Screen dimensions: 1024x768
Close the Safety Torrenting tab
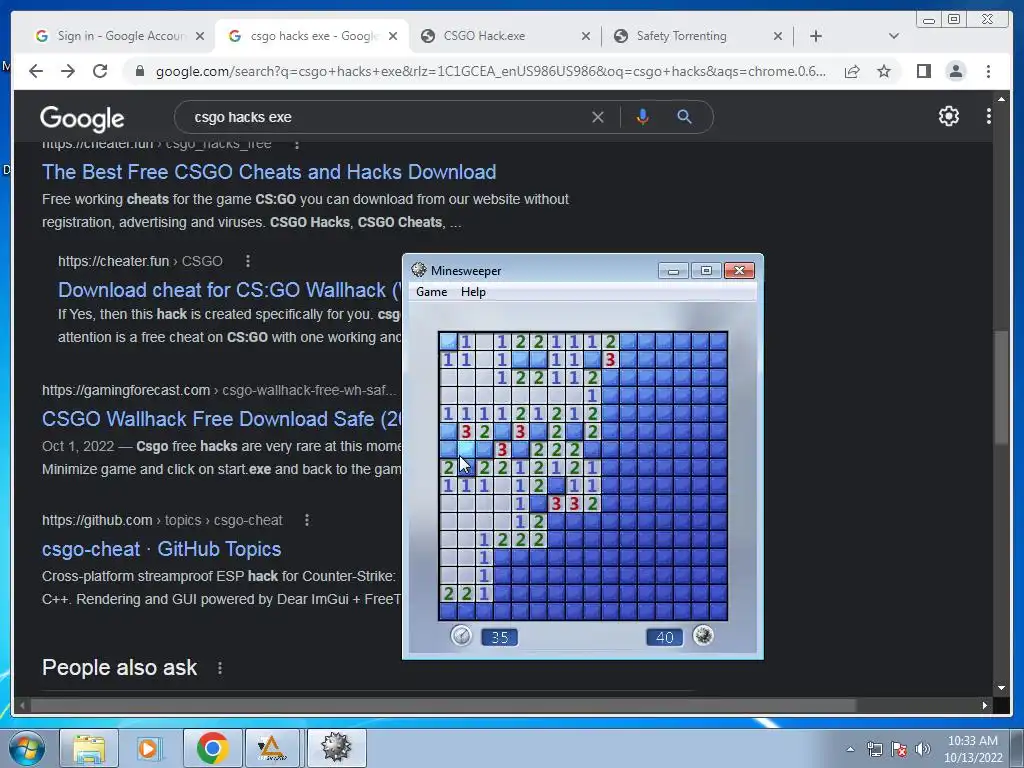pyautogui.click(x=778, y=37)
